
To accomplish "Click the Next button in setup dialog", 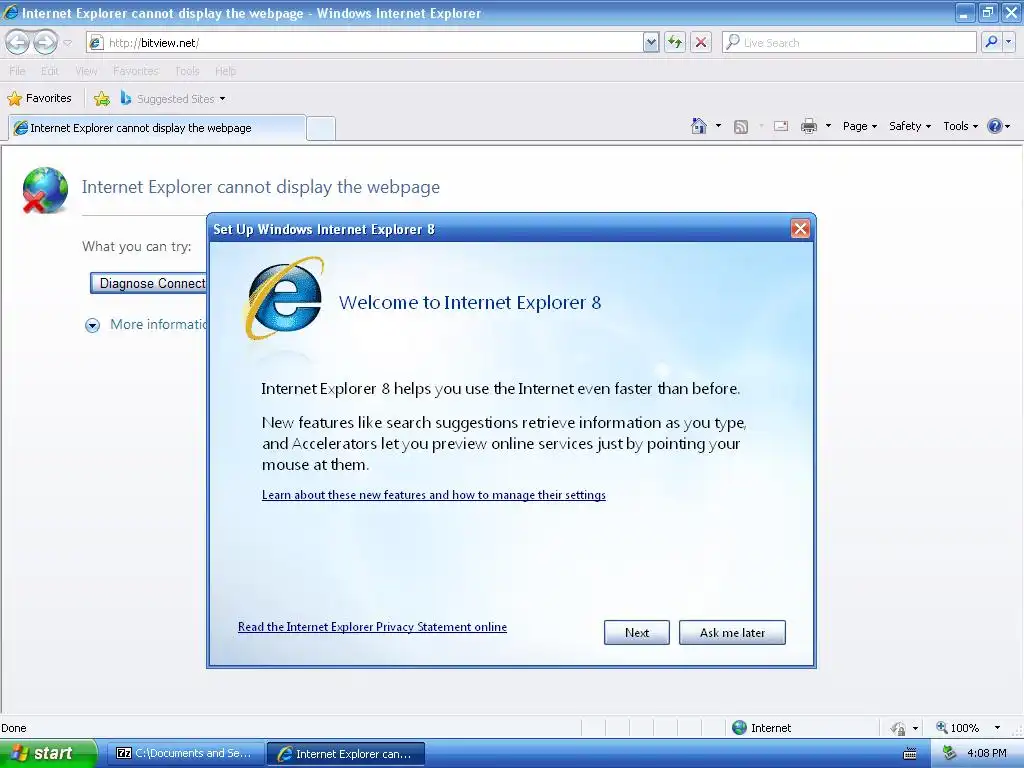I will [x=637, y=632].
